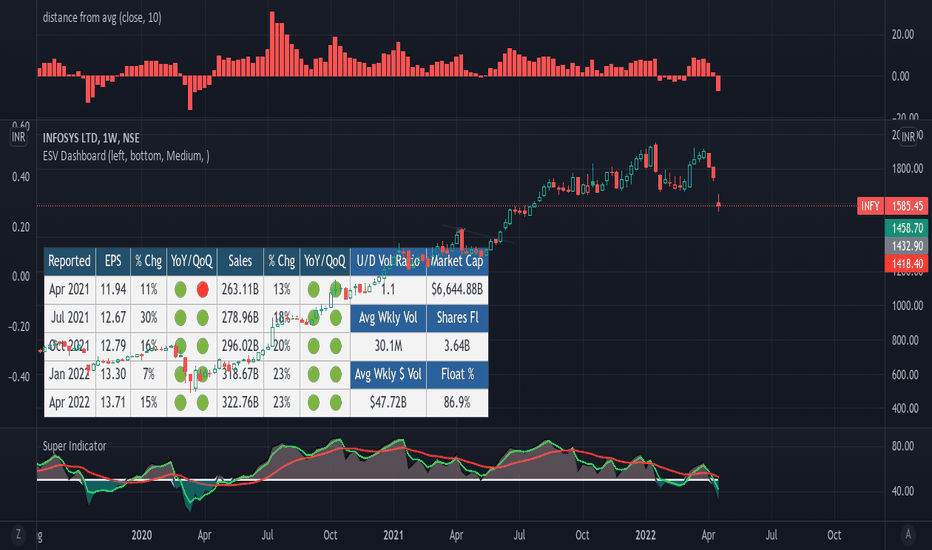Click the 2020 label on the time axis
The height and width of the screenshot is (550, 932).
[141, 535]
